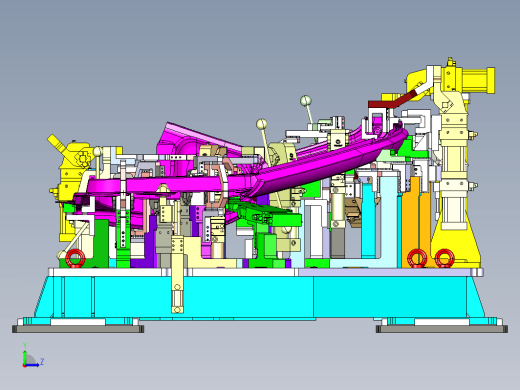Select the highest ball-knob lever handle
520x390 pixels.
(x=306, y=101)
